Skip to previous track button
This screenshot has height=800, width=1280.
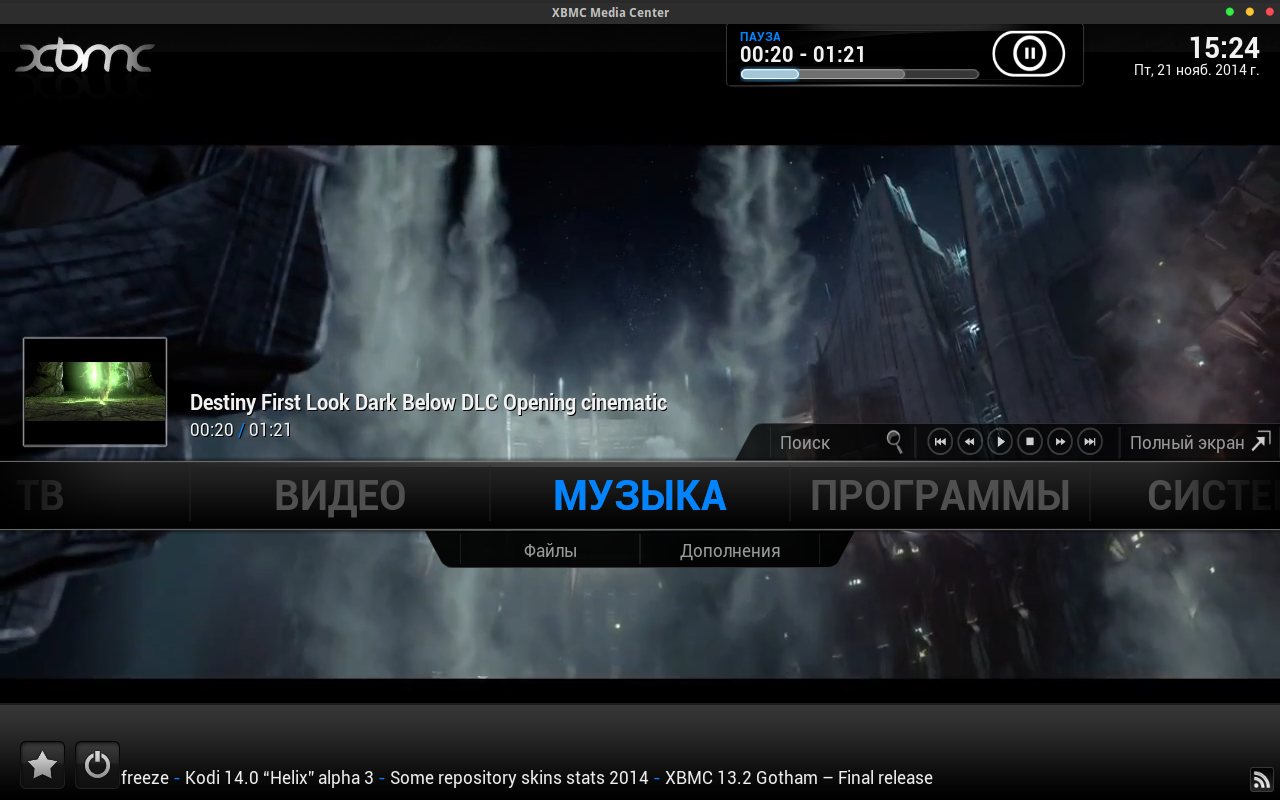pyautogui.click(x=940, y=442)
